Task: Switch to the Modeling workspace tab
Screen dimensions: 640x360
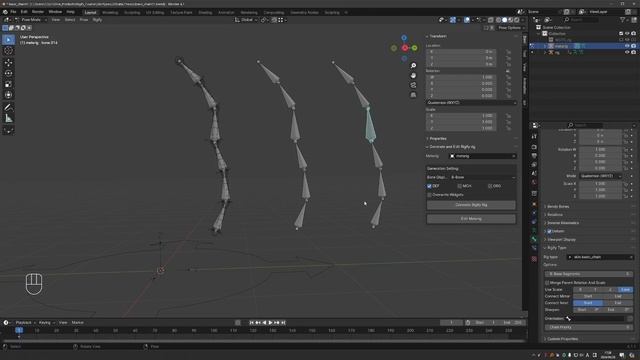Action: (110, 13)
